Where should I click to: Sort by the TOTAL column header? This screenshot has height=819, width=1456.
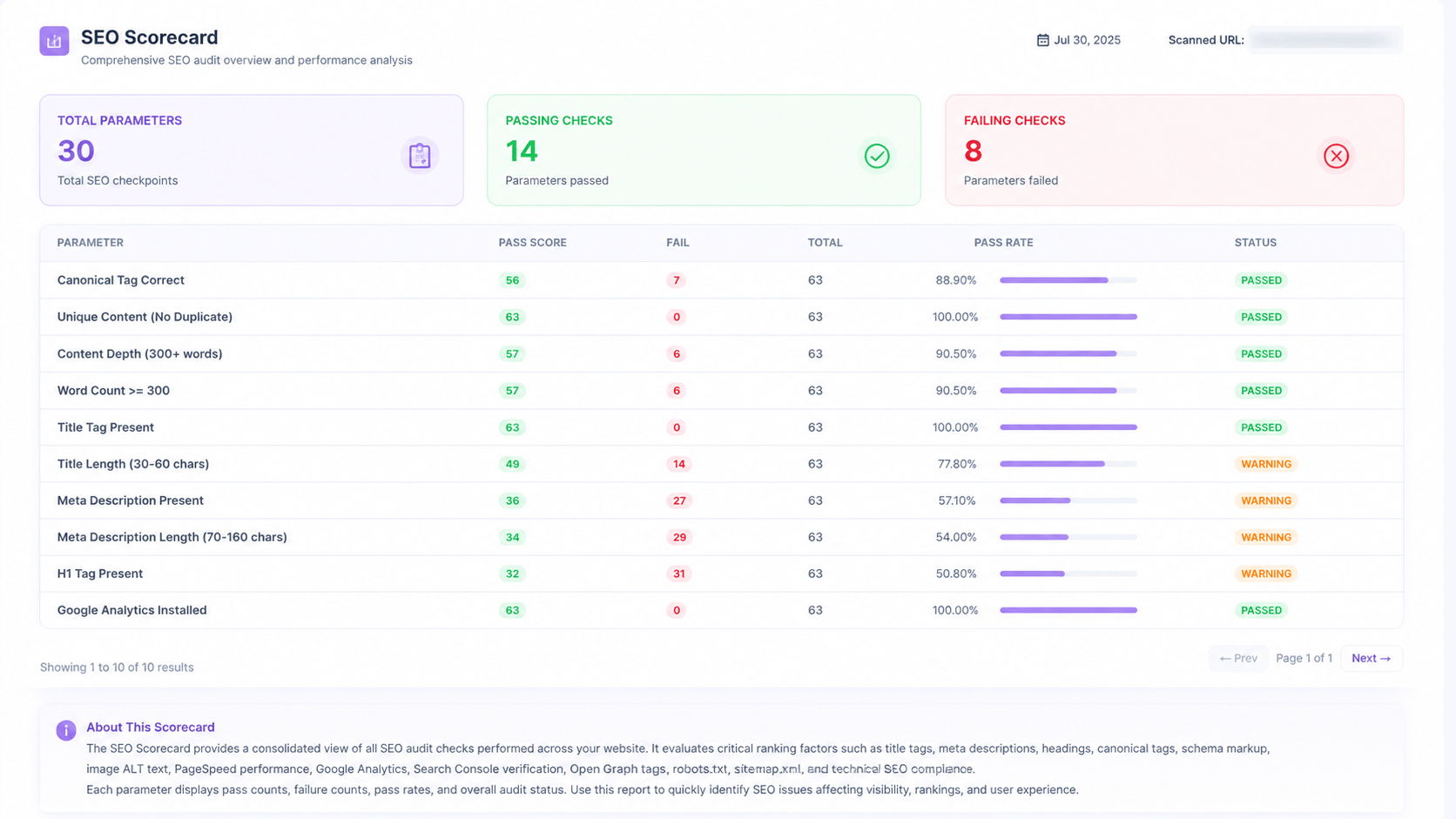click(x=825, y=243)
